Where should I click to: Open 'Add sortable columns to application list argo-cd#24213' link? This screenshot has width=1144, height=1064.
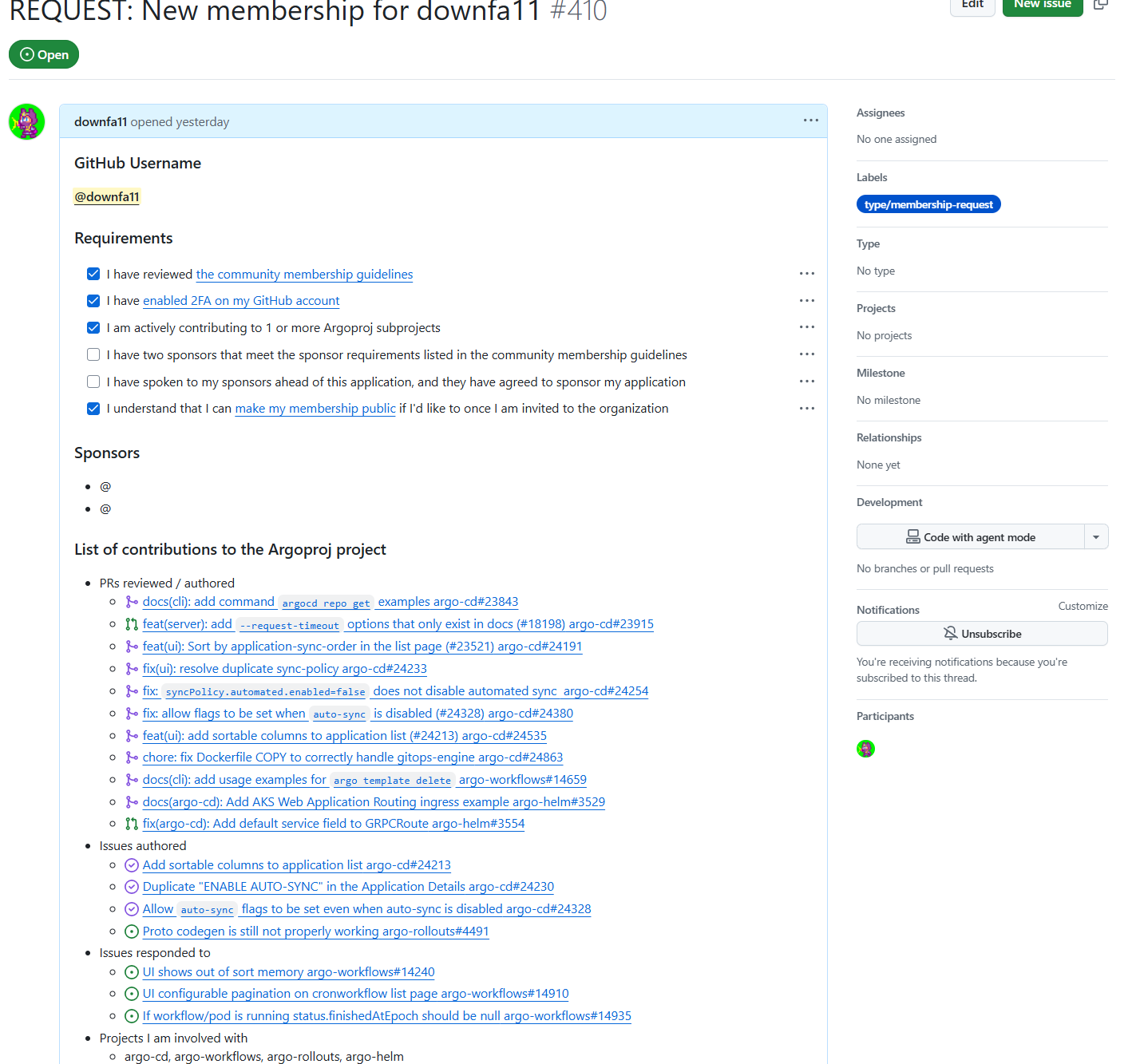(297, 865)
